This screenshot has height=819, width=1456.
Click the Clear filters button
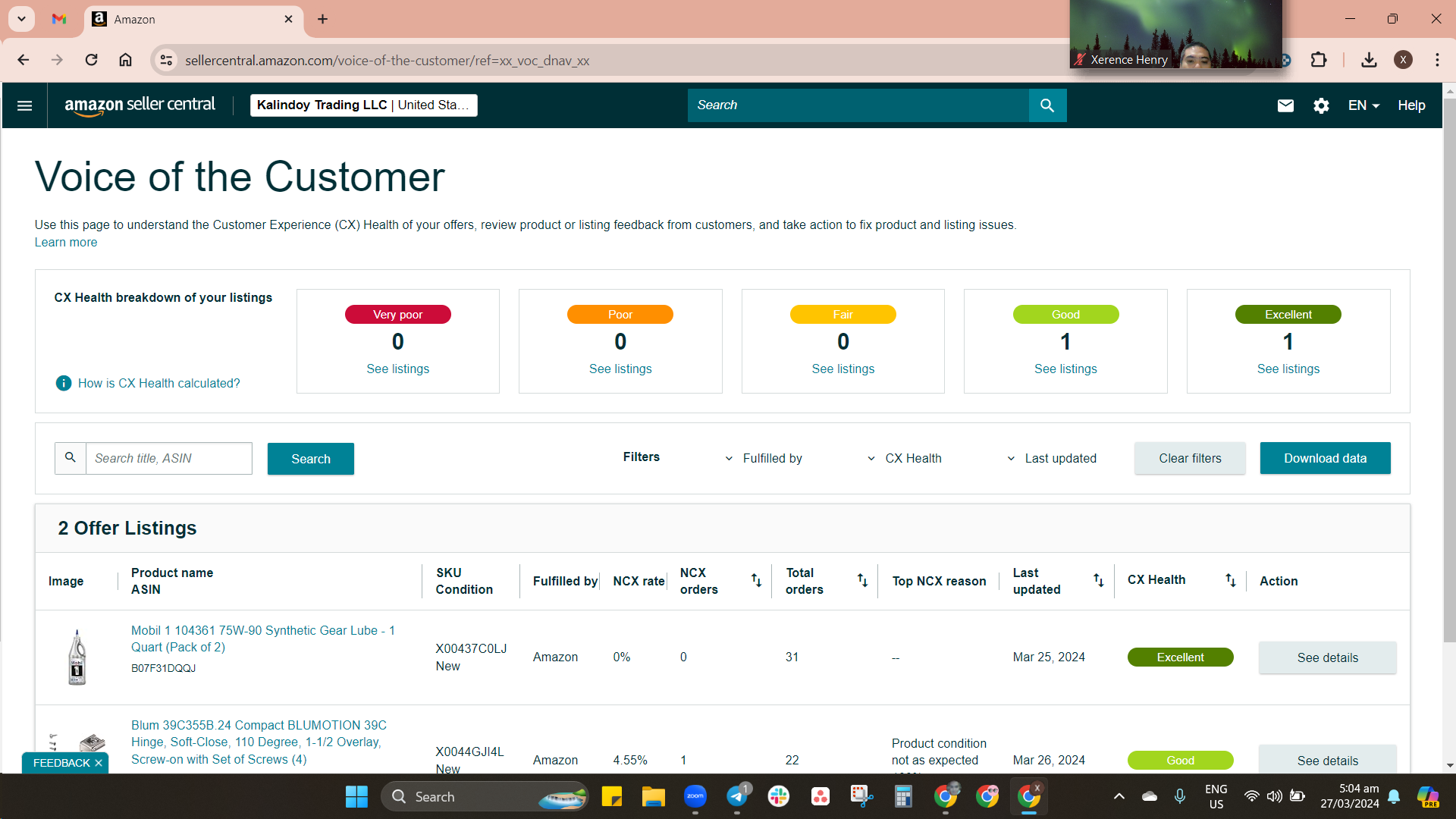click(x=1190, y=458)
